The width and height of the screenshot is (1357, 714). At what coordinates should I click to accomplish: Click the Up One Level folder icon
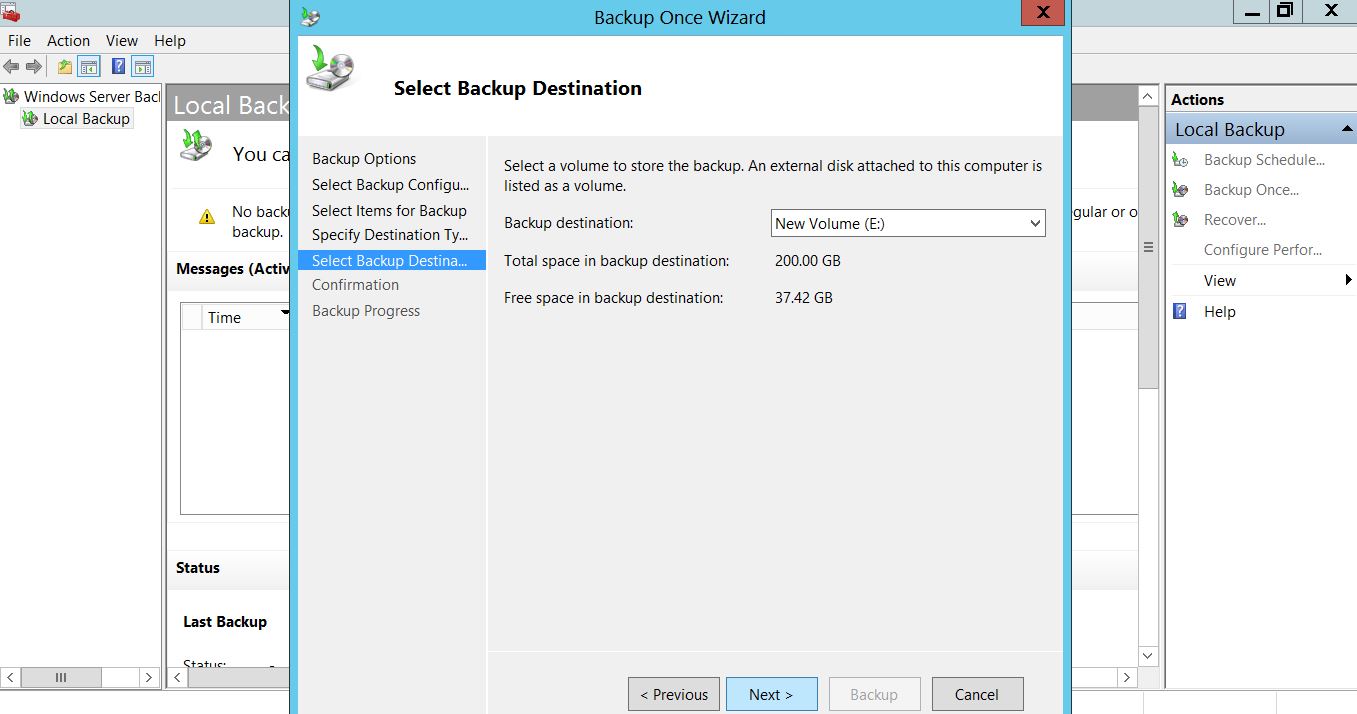pos(65,67)
